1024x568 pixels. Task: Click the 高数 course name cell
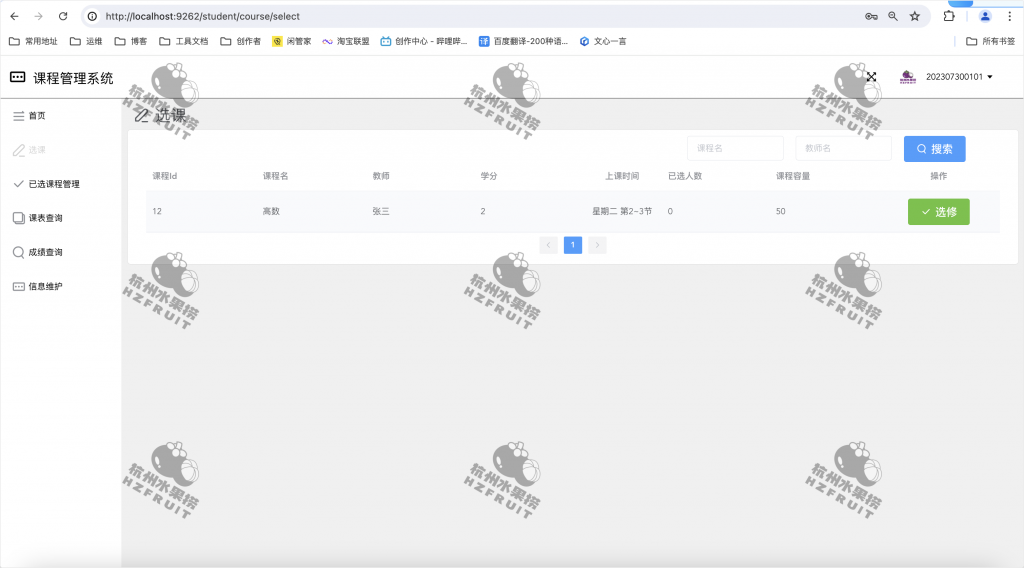coord(271,212)
